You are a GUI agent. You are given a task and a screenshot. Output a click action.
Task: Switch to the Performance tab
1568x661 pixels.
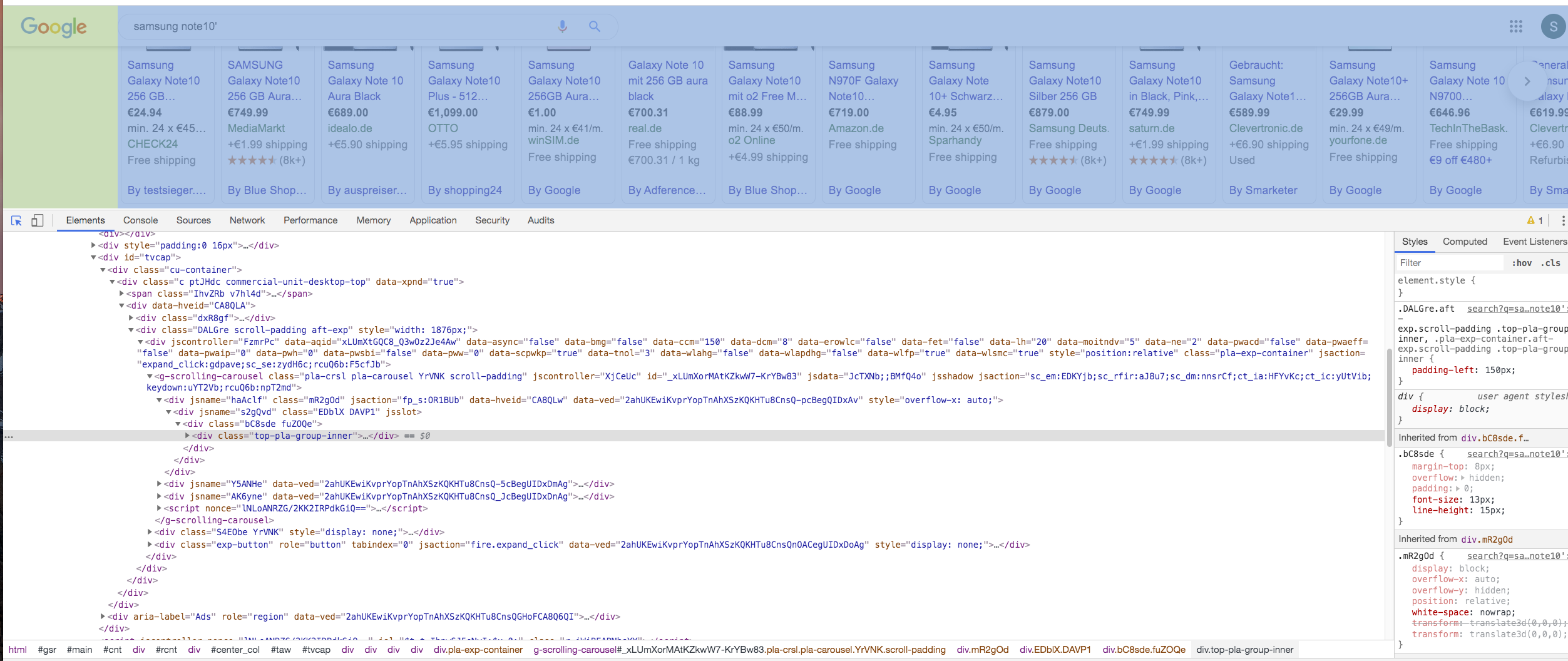pyautogui.click(x=310, y=220)
